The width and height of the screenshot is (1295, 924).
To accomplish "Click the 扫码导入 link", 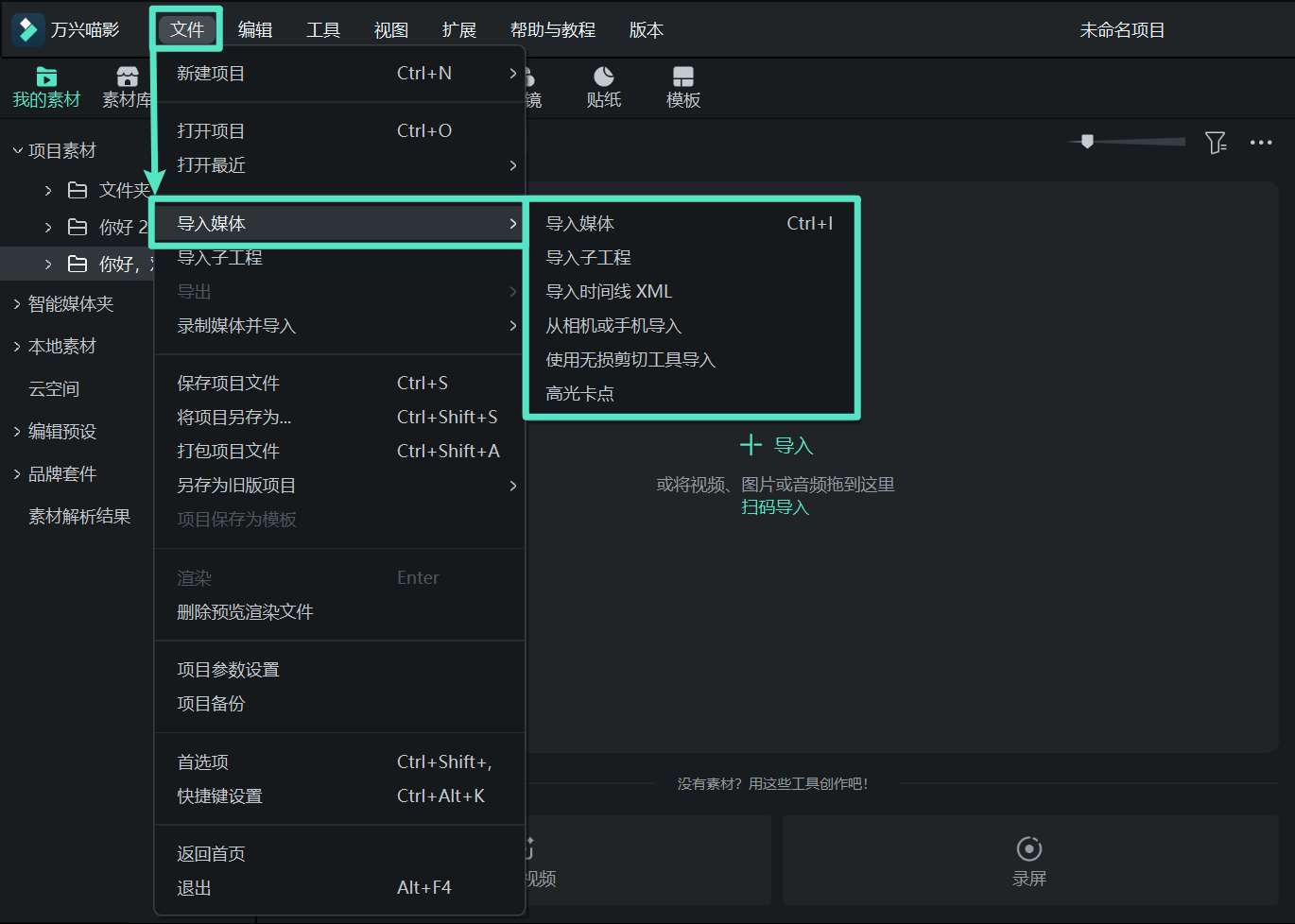I will [x=775, y=507].
